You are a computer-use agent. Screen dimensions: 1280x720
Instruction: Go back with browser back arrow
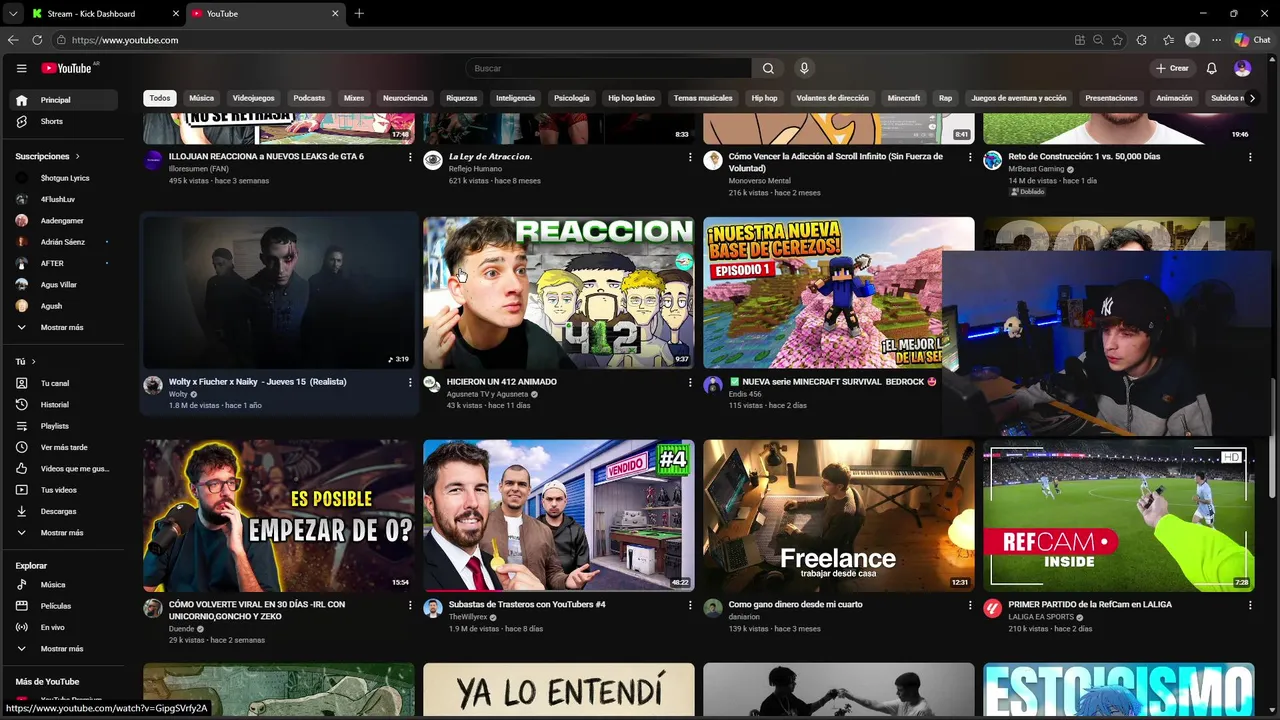pyautogui.click(x=13, y=40)
